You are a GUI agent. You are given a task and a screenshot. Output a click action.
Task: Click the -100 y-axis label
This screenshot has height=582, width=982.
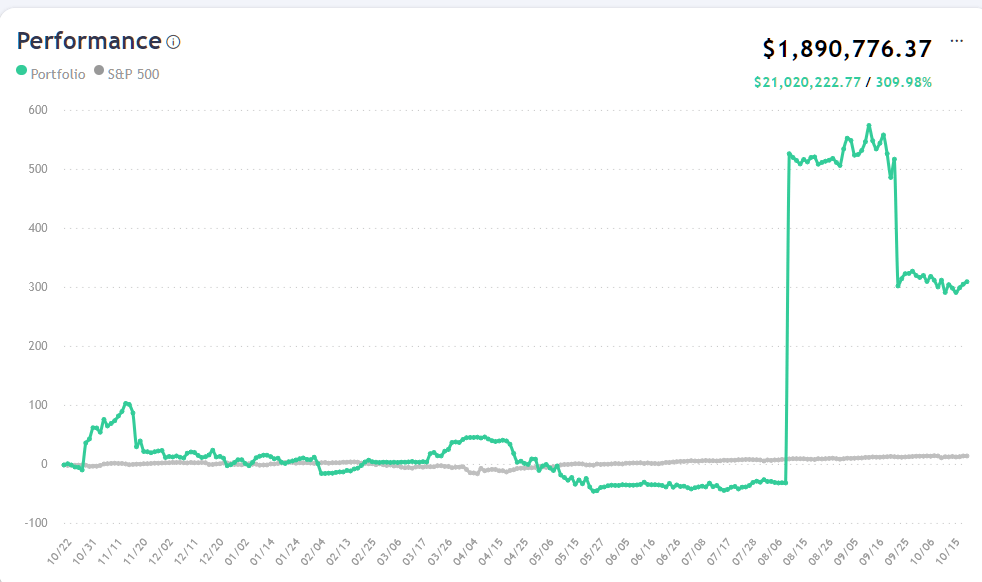[35, 523]
